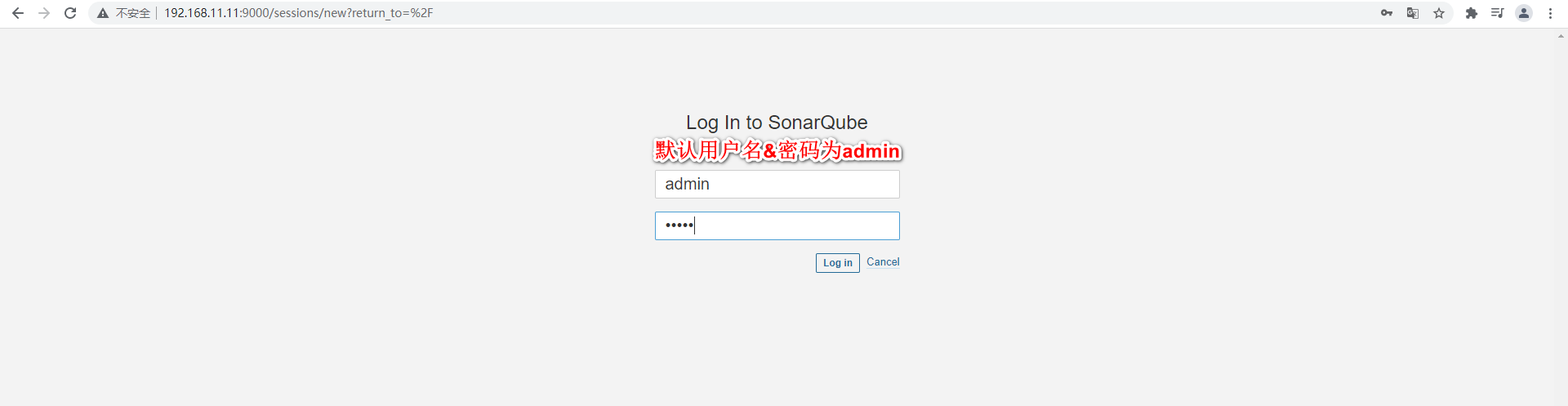The width and height of the screenshot is (1568, 406).
Task: Click the scrollbar up arrow
Action: pos(1561,36)
